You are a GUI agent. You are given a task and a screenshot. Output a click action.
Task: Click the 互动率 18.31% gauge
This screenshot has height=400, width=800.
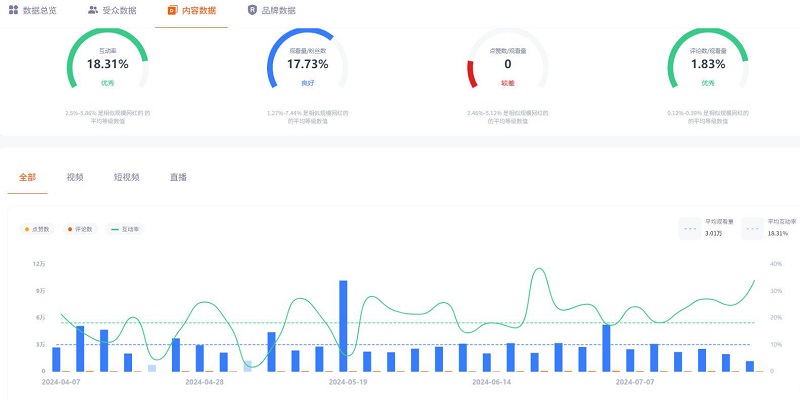click(x=107, y=64)
